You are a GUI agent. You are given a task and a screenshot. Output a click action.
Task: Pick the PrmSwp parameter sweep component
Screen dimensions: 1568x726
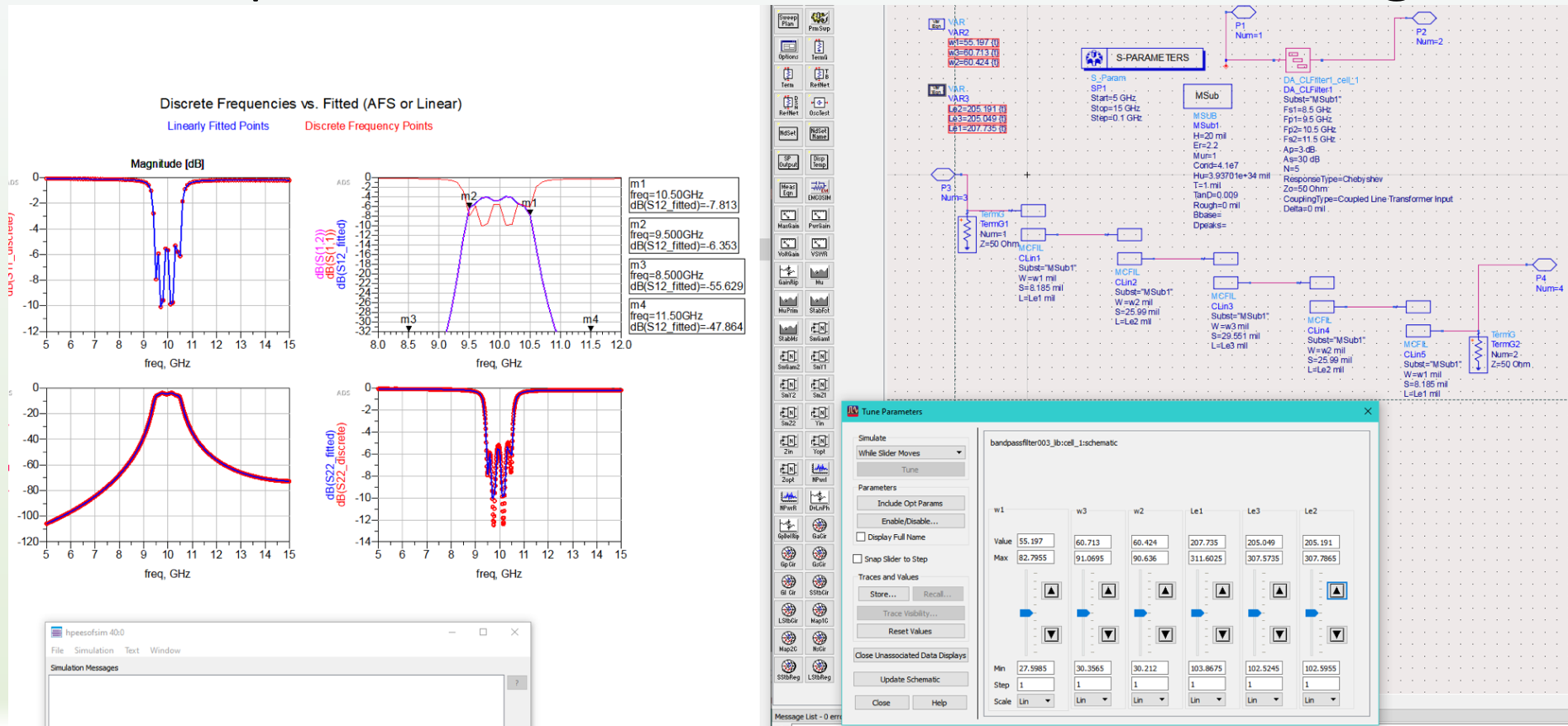point(819,21)
